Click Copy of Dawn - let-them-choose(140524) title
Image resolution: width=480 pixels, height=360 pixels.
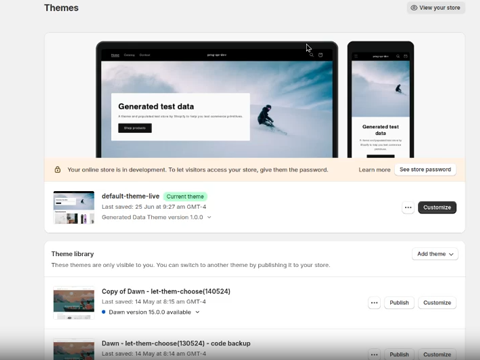pyautogui.click(x=166, y=291)
